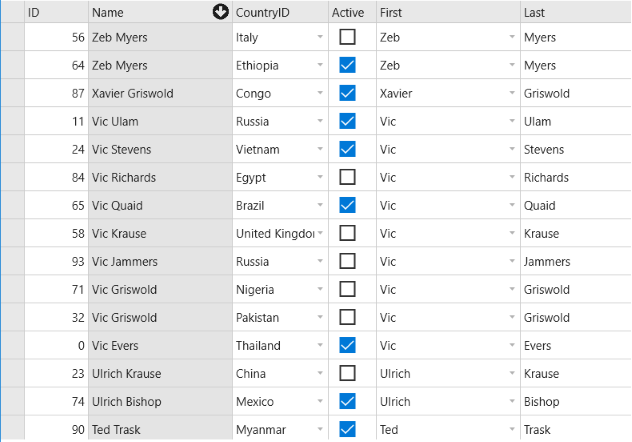
Task: Click the CountryID column header
Action: [281, 12]
